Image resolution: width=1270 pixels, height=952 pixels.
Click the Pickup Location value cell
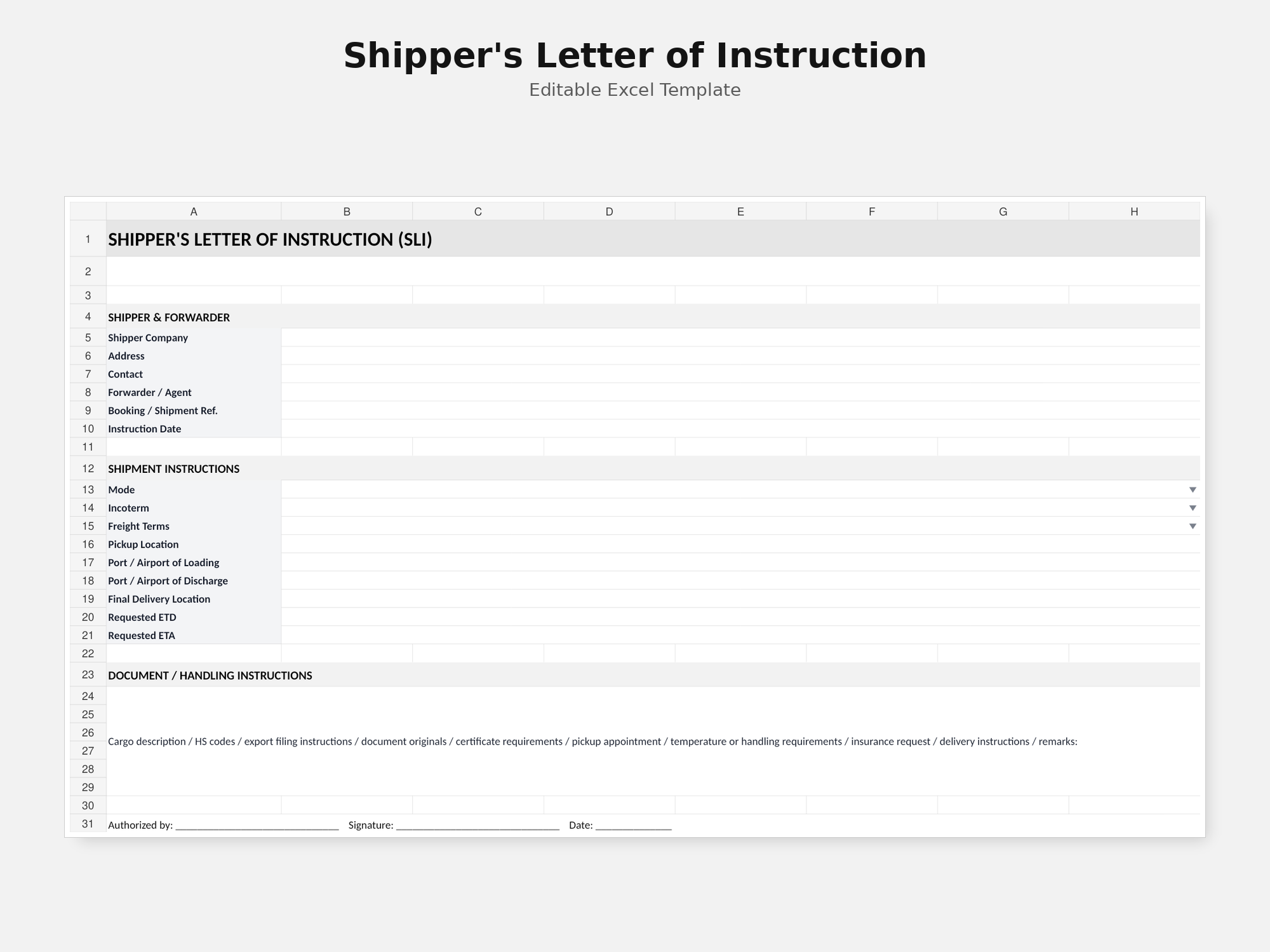tap(740, 545)
